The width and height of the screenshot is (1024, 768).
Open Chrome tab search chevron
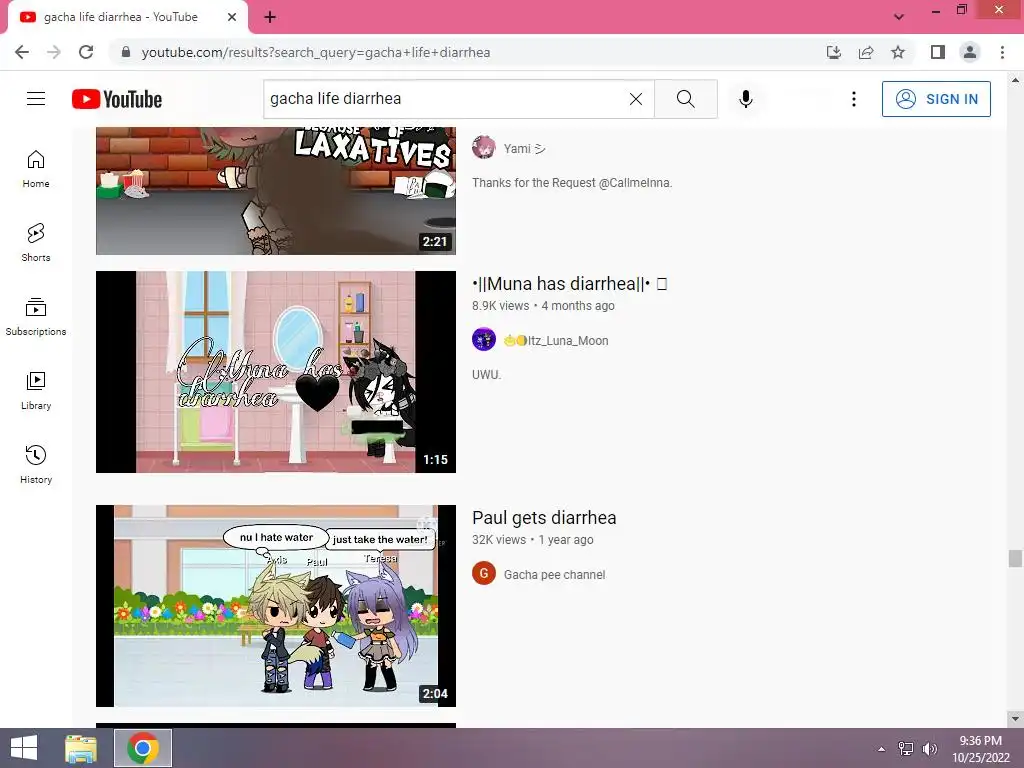tap(899, 17)
